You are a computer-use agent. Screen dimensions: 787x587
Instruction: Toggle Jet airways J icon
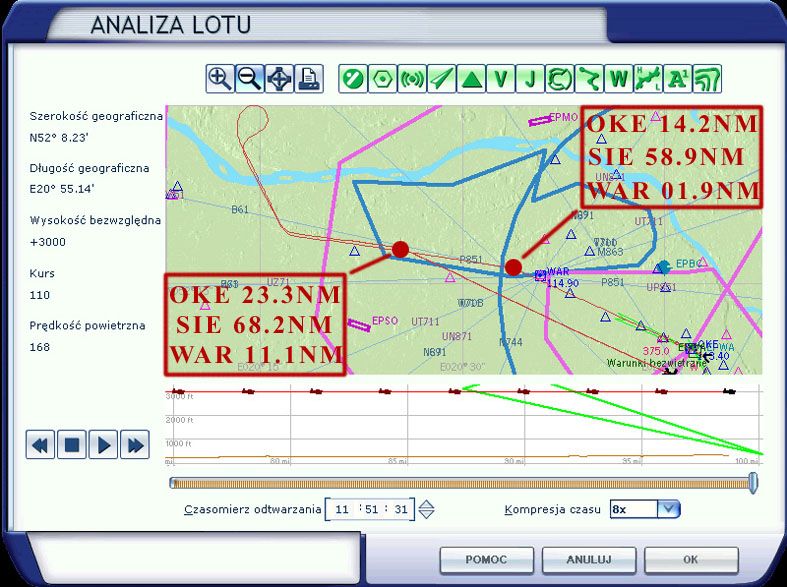[531, 79]
